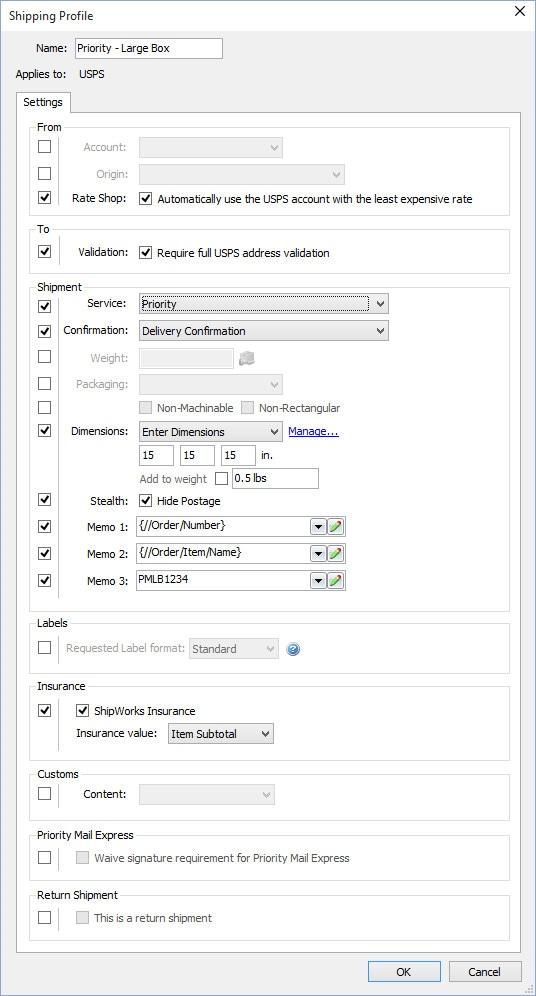
Task: Uncheck the Hide Postage option
Action: tap(145, 501)
